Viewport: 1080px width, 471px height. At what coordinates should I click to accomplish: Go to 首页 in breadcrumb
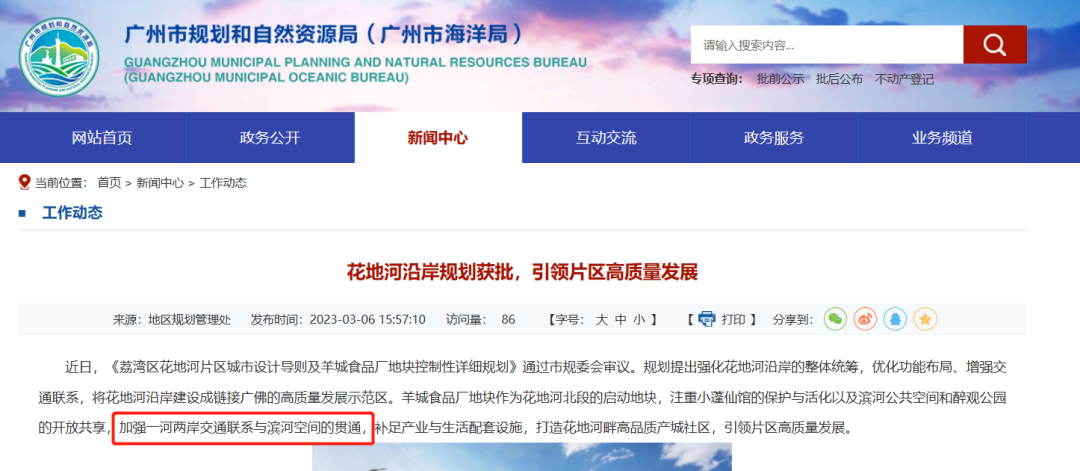[x=109, y=182]
